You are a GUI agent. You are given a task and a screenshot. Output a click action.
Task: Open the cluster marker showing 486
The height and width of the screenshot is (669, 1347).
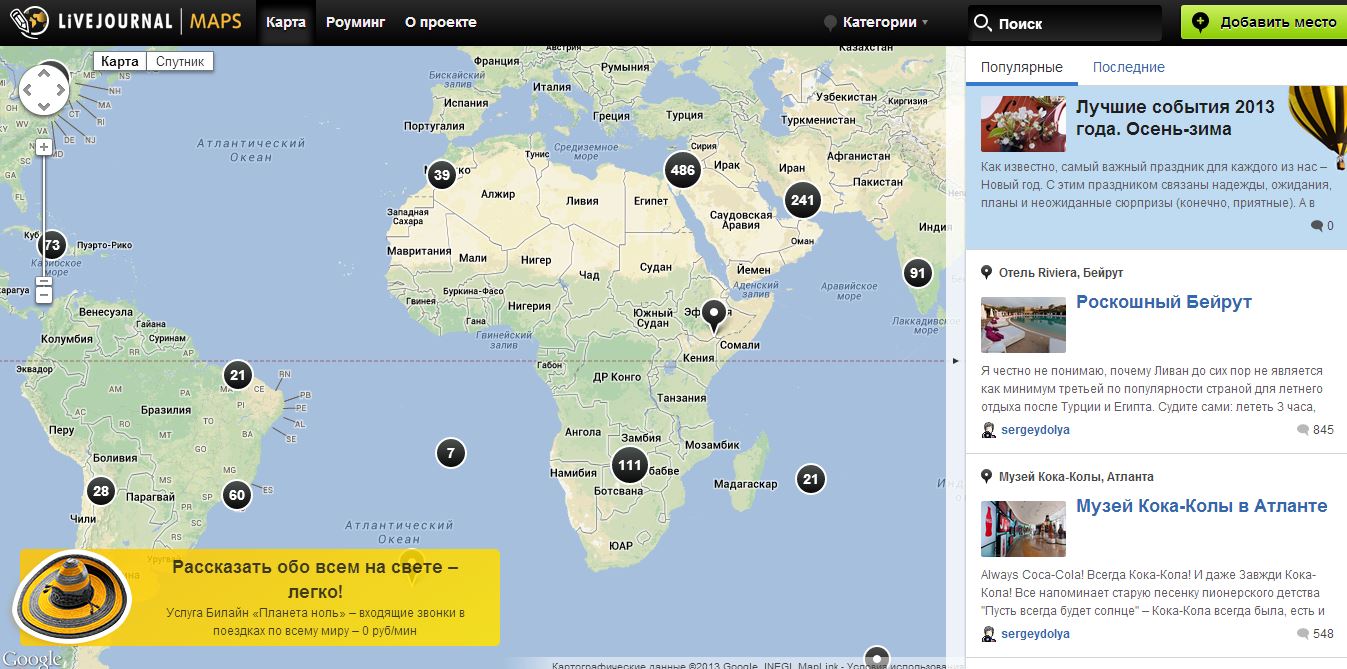683,170
